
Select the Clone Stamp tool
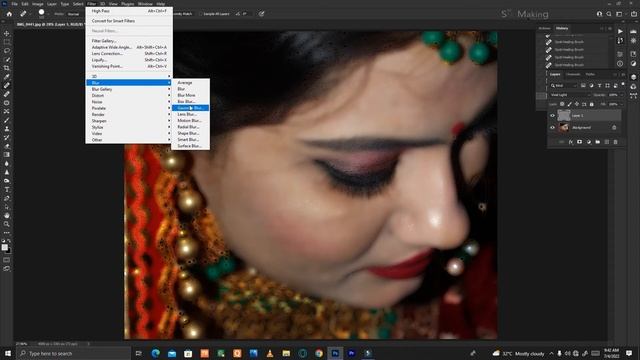click(7, 129)
